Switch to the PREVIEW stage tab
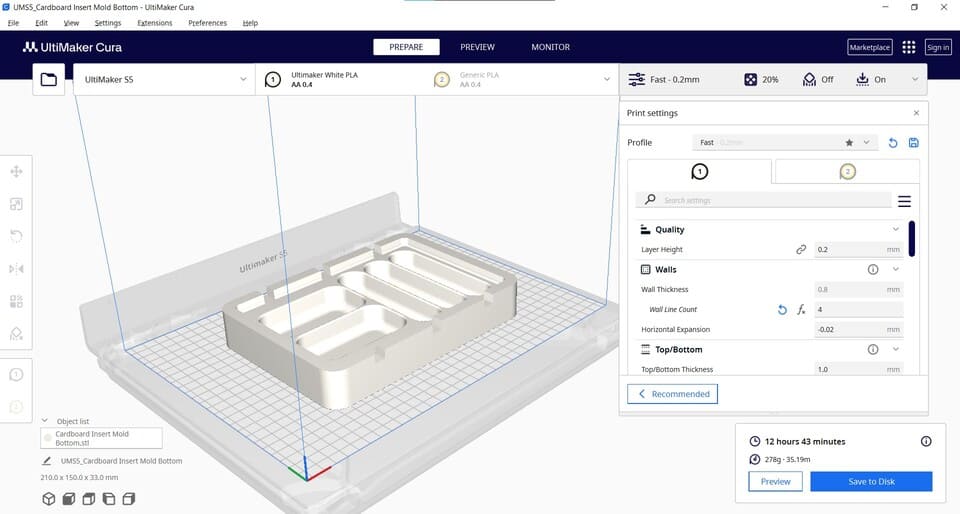The width and height of the screenshot is (960, 514). click(477, 47)
